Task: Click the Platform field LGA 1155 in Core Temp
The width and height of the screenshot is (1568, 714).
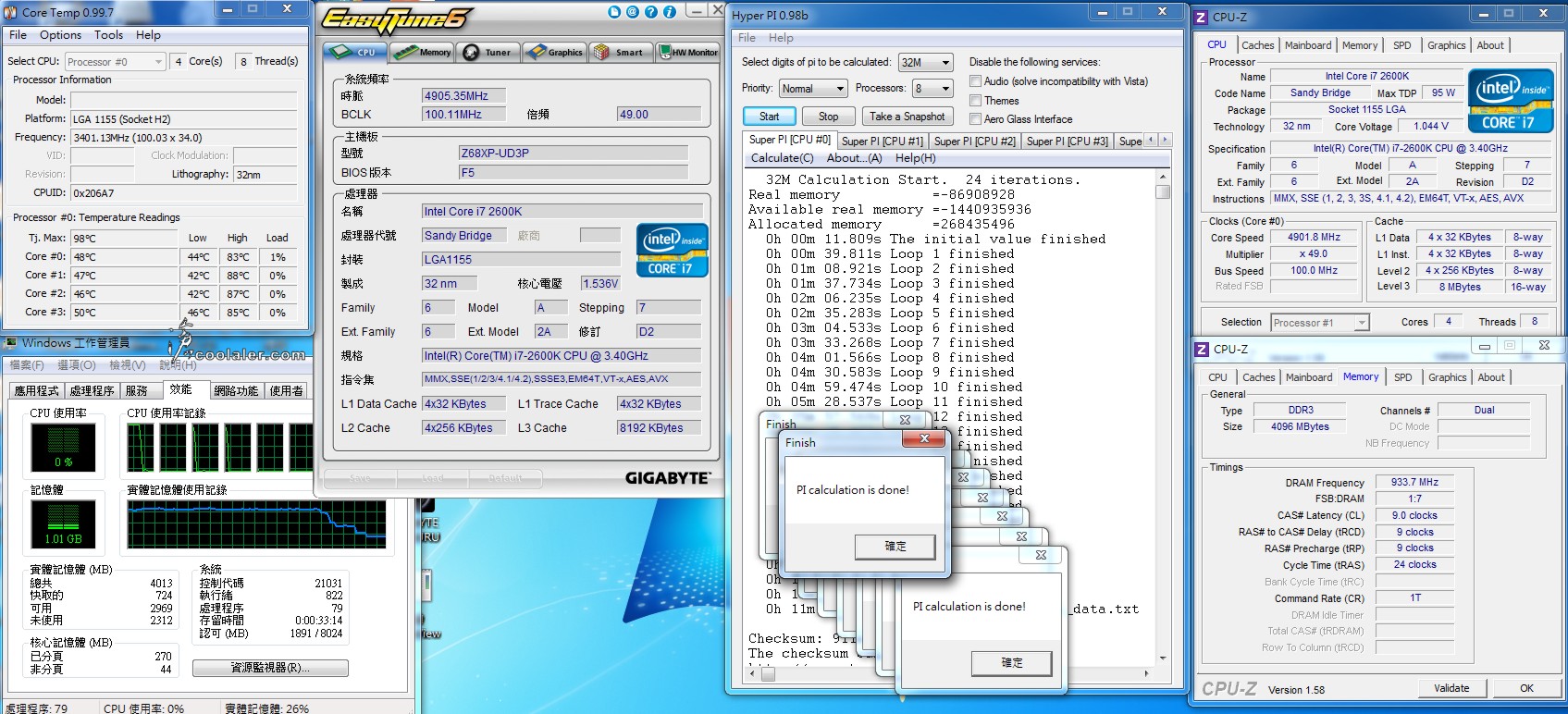Action: [x=183, y=119]
